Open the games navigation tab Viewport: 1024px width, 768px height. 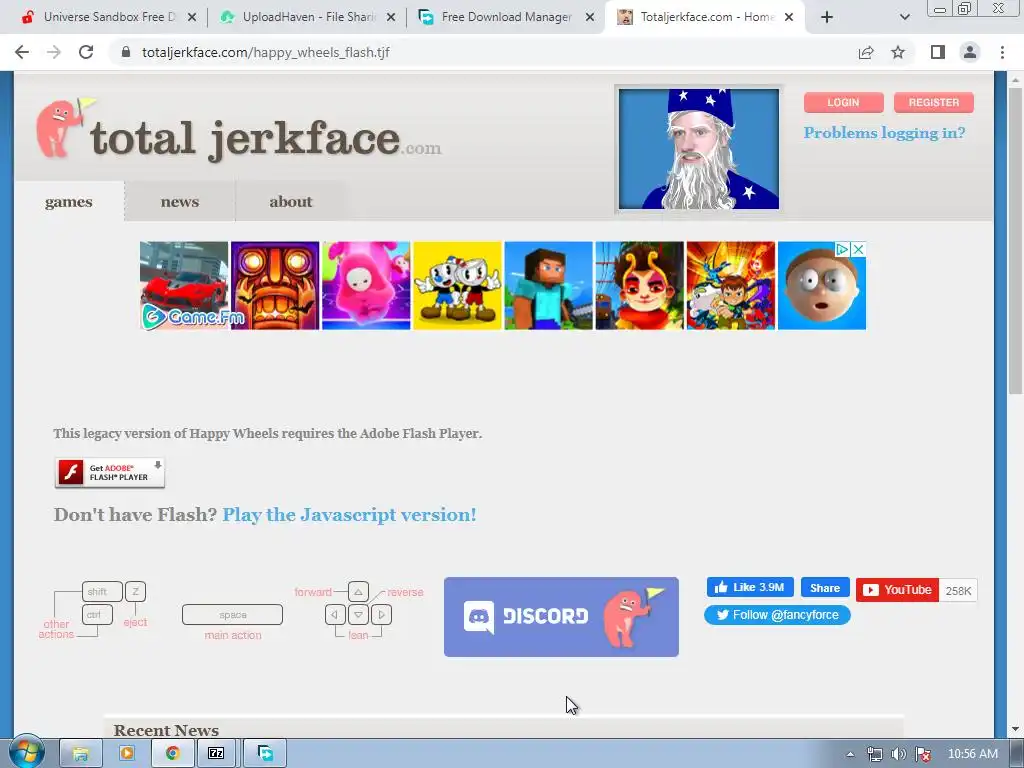point(69,202)
